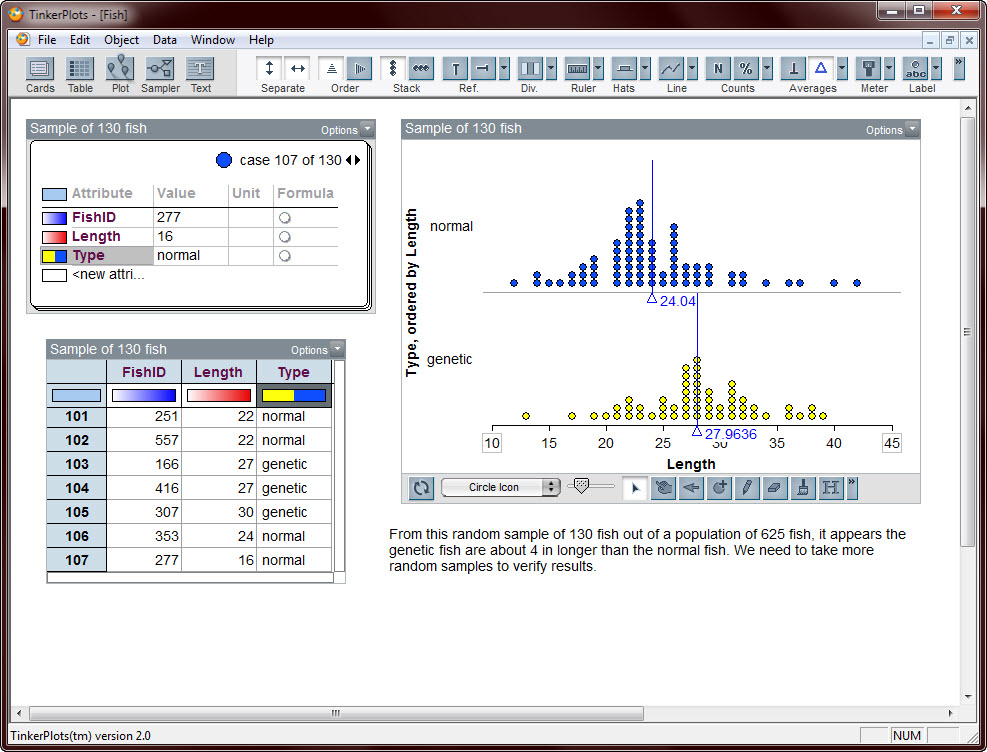This screenshot has width=987, height=752.
Task: Go to next case in card
Action: click(358, 160)
